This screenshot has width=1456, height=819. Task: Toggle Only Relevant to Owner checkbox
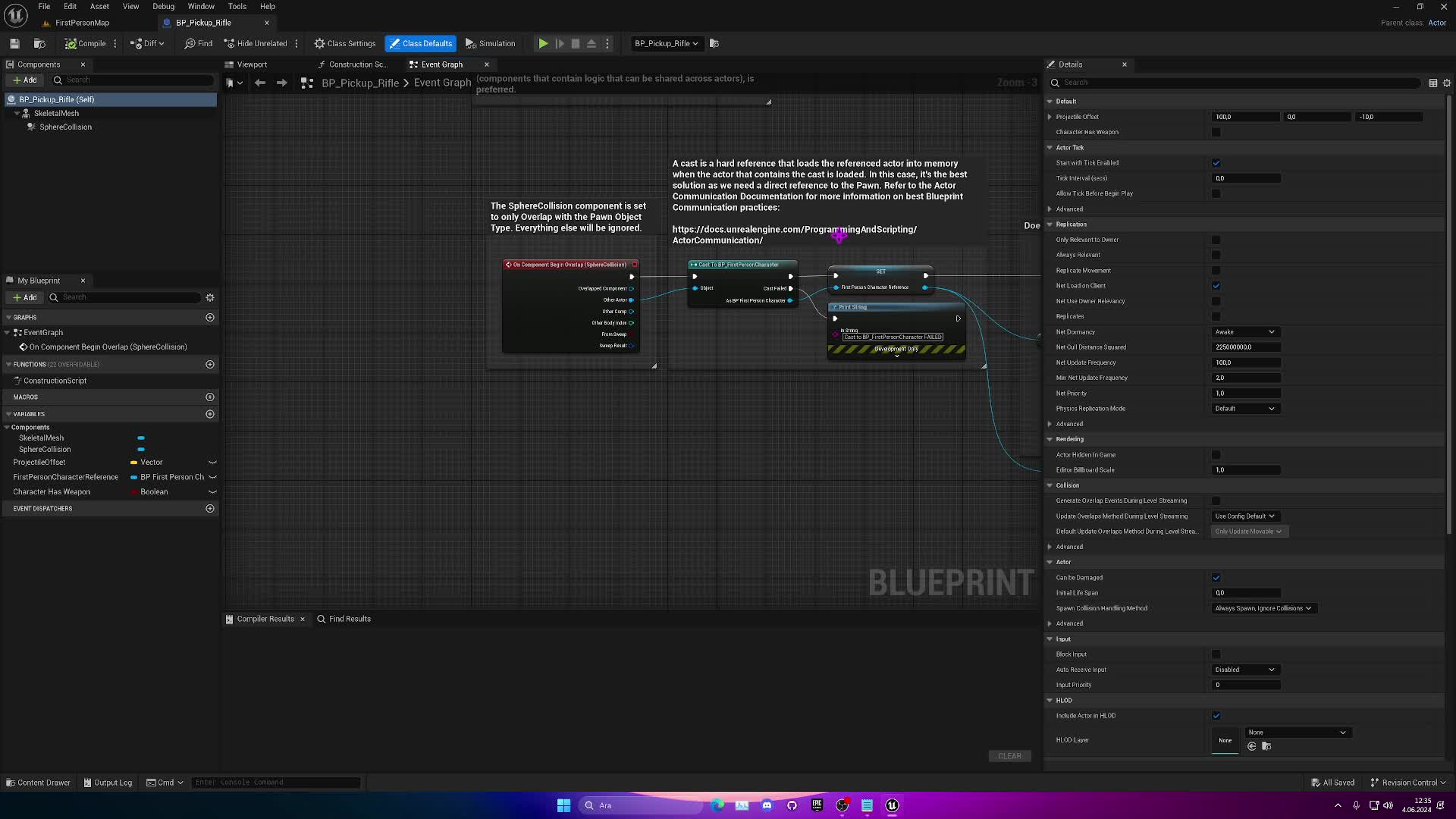pyautogui.click(x=1216, y=240)
